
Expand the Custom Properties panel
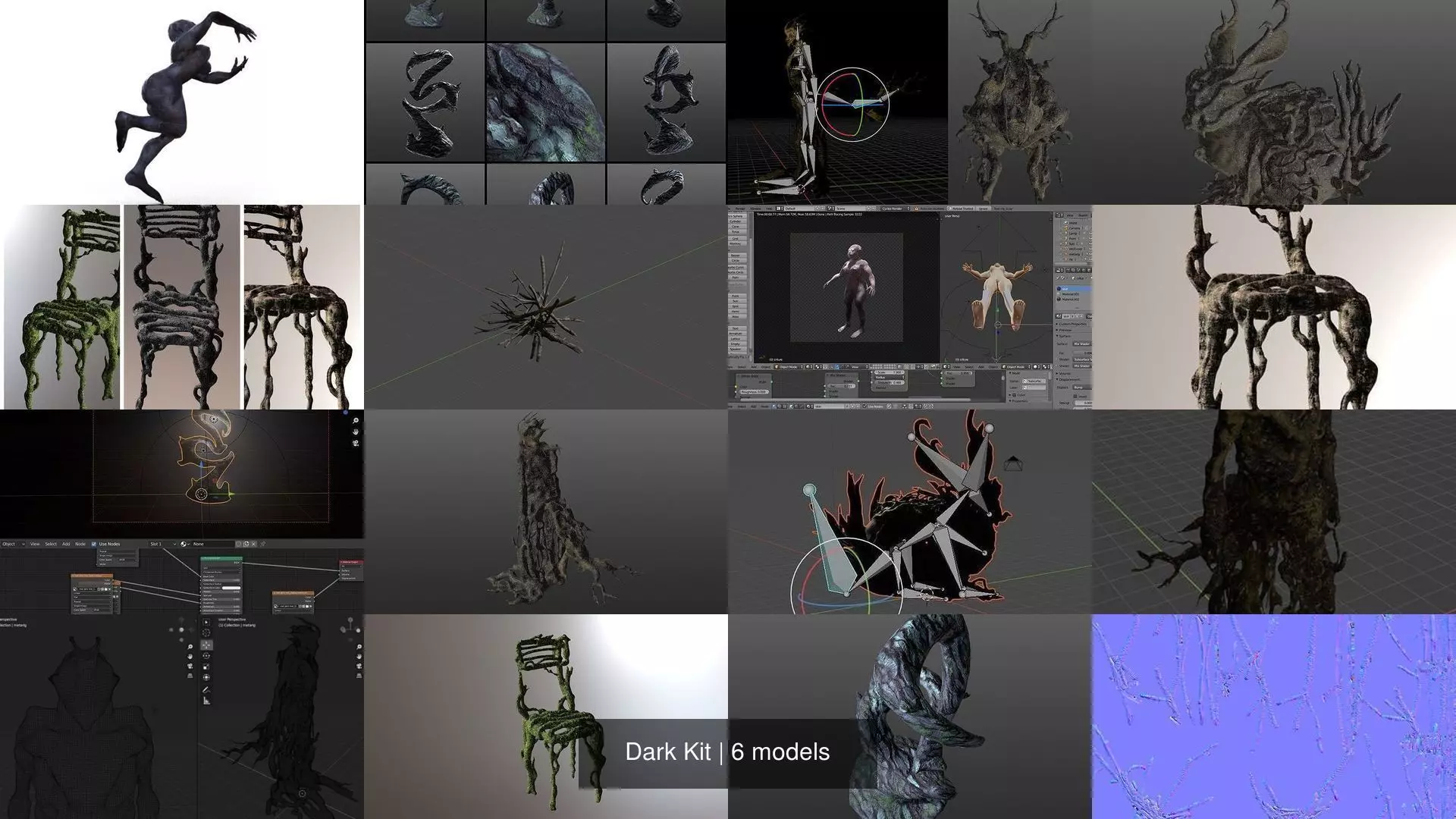click(1072, 324)
